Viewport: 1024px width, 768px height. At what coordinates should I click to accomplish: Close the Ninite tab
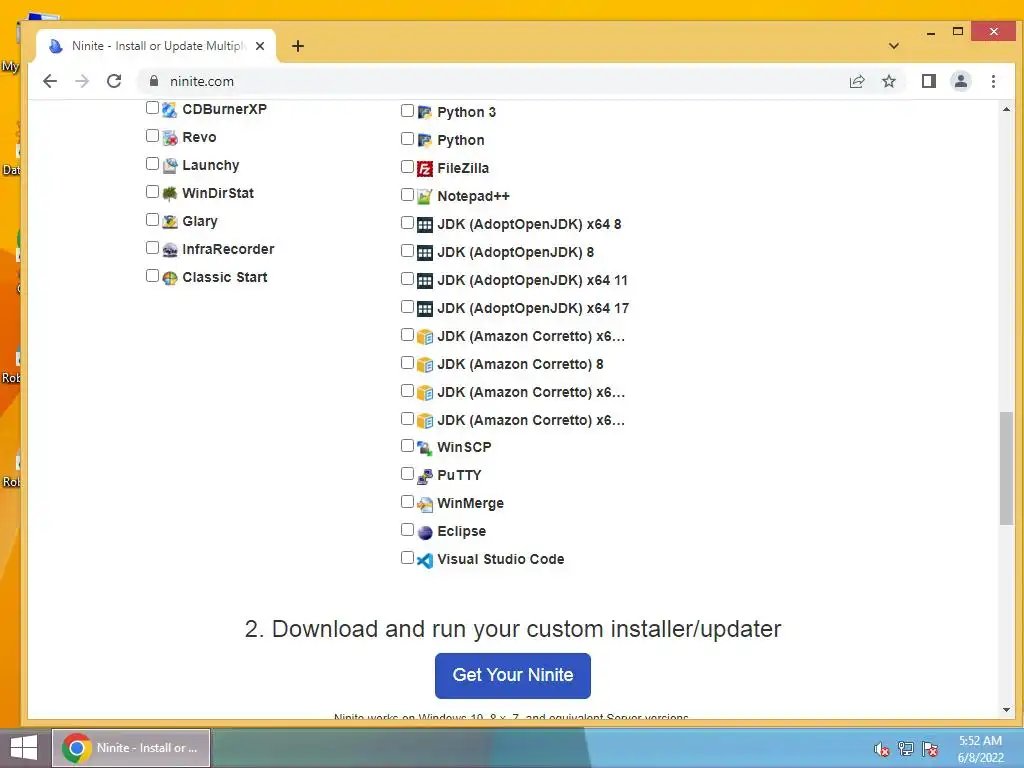[260, 46]
